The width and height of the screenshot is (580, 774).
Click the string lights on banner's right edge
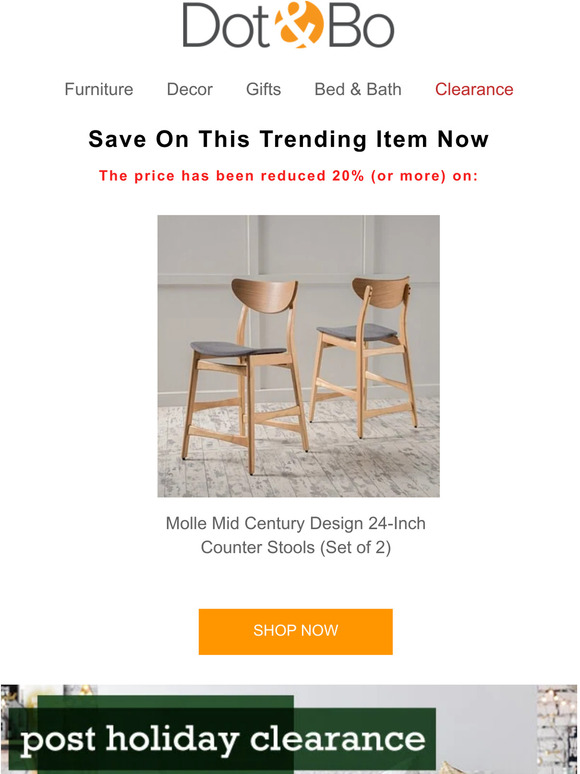[x=557, y=729]
